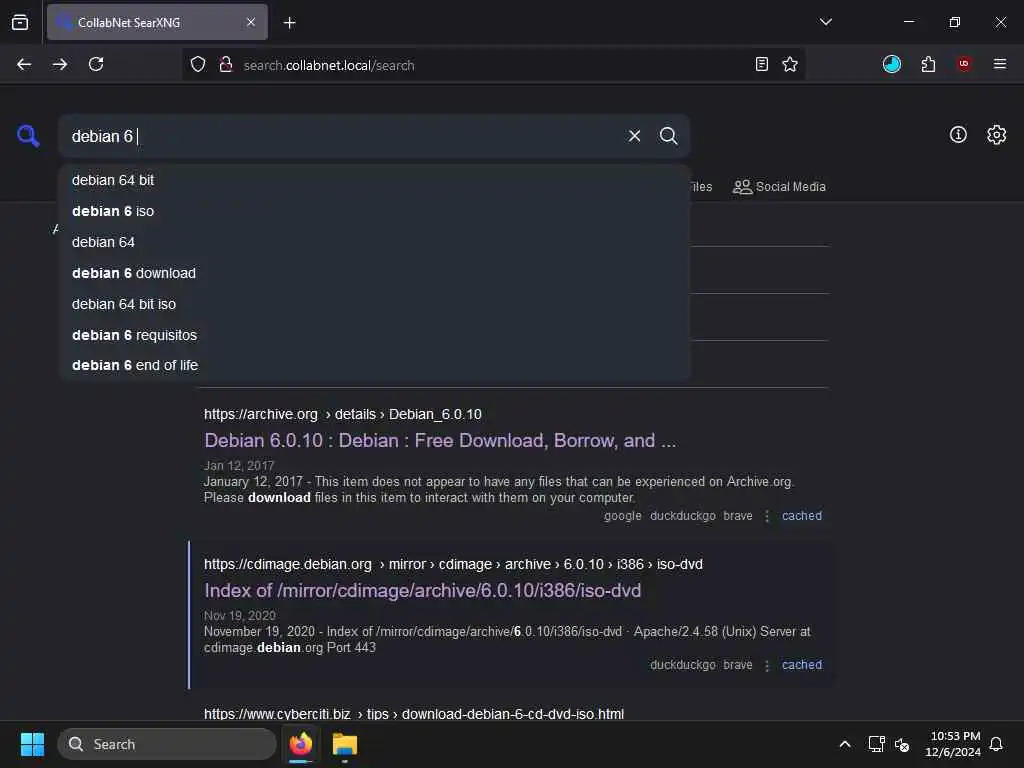Bookmark this page with star
This screenshot has width=1024, height=768.
[x=790, y=64]
